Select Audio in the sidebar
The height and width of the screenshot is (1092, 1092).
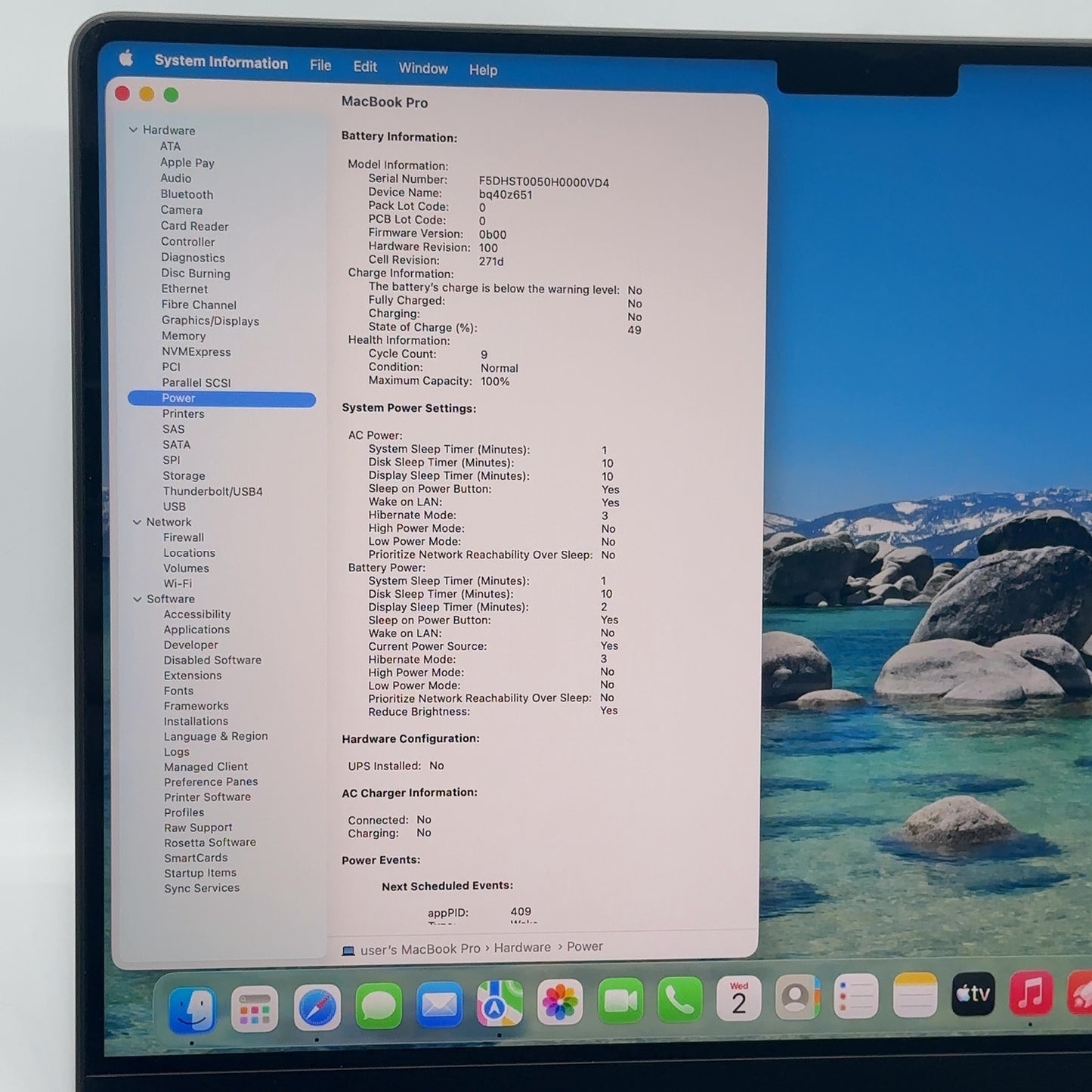[175, 178]
